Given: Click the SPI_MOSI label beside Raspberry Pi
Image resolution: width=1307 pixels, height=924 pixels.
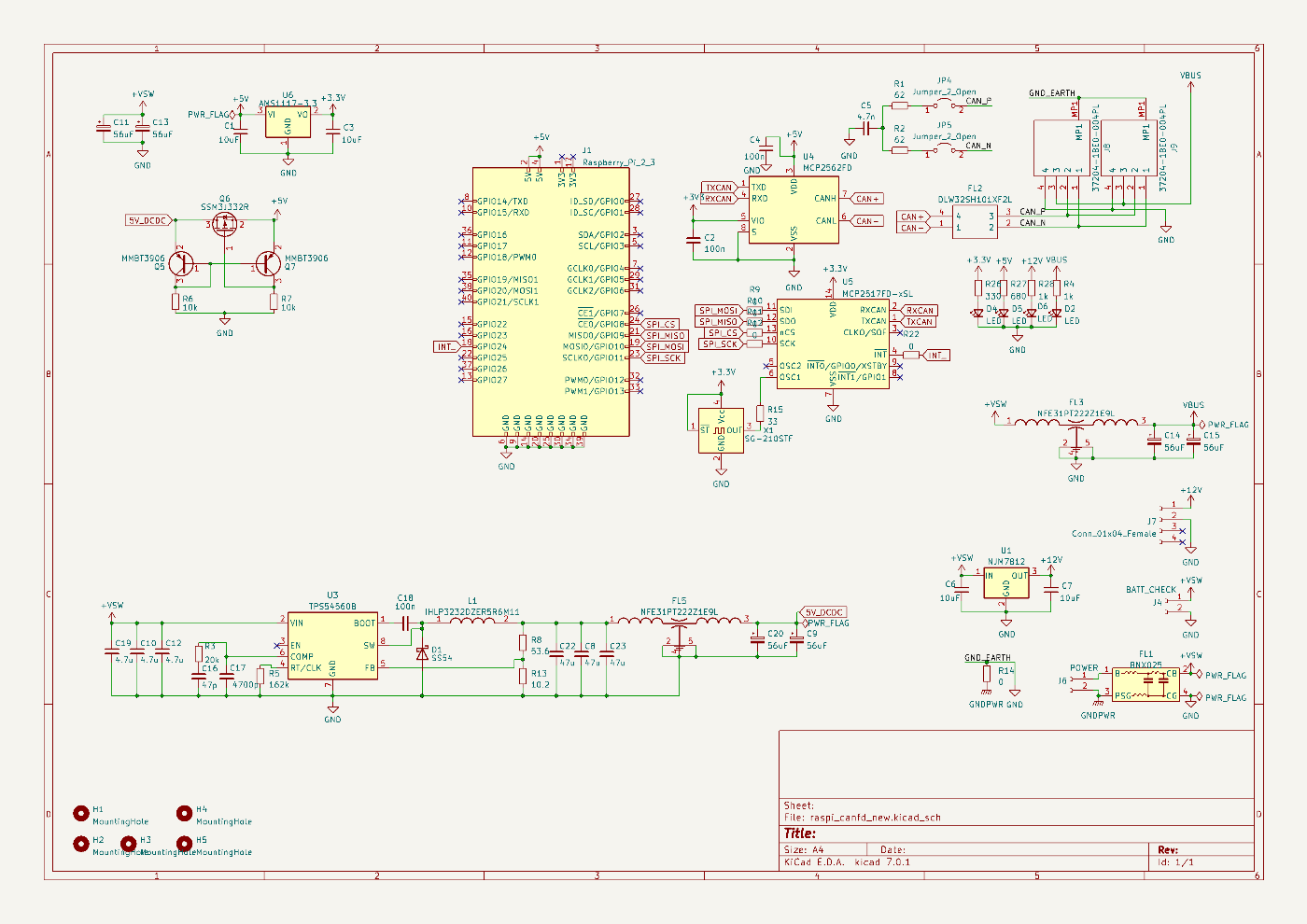Looking at the screenshot, I should pyautogui.click(x=665, y=347).
